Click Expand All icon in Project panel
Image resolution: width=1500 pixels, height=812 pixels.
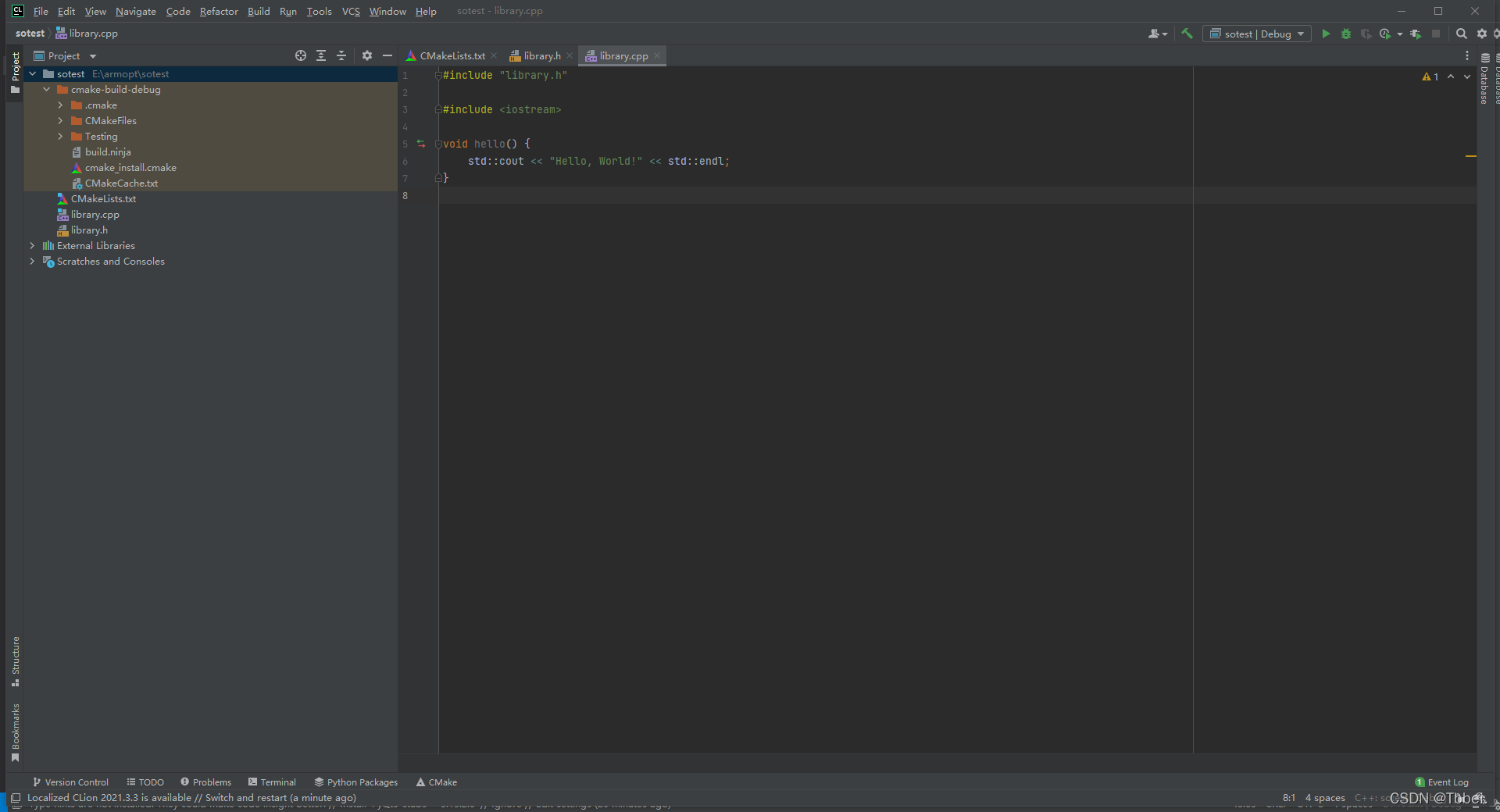321,55
